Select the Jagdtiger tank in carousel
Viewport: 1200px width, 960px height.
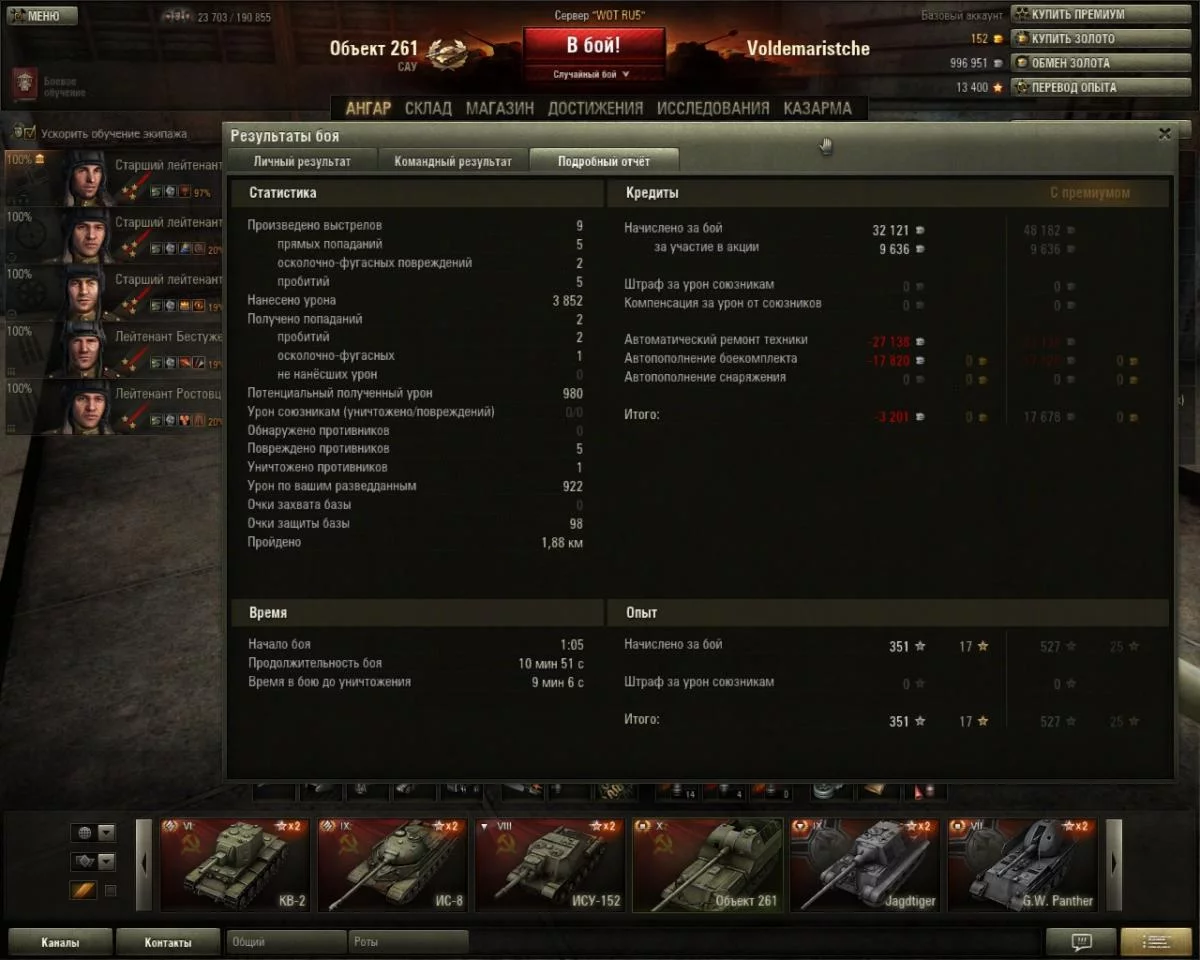pos(865,865)
